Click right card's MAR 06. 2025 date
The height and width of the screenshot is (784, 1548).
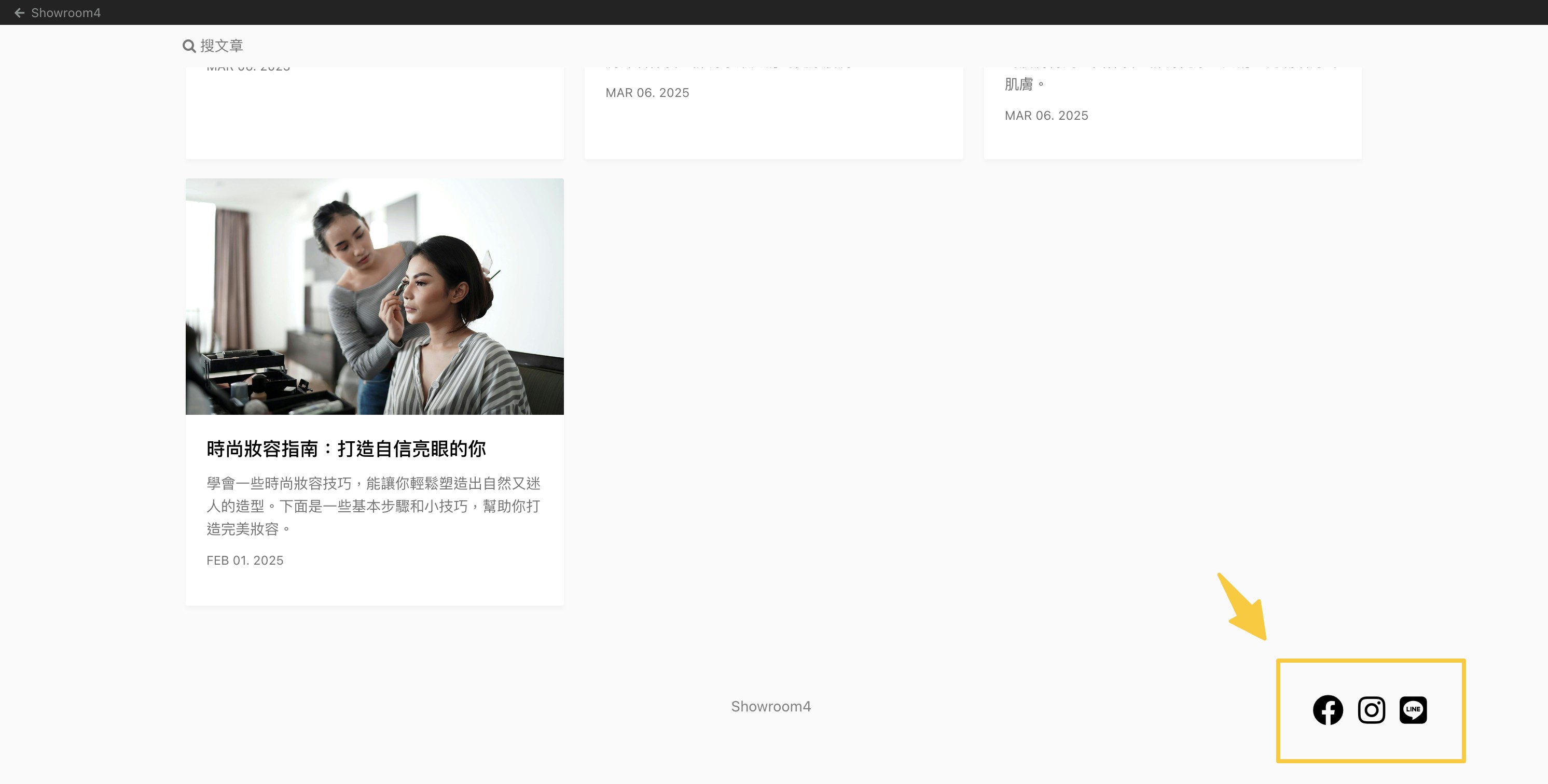click(x=1046, y=115)
